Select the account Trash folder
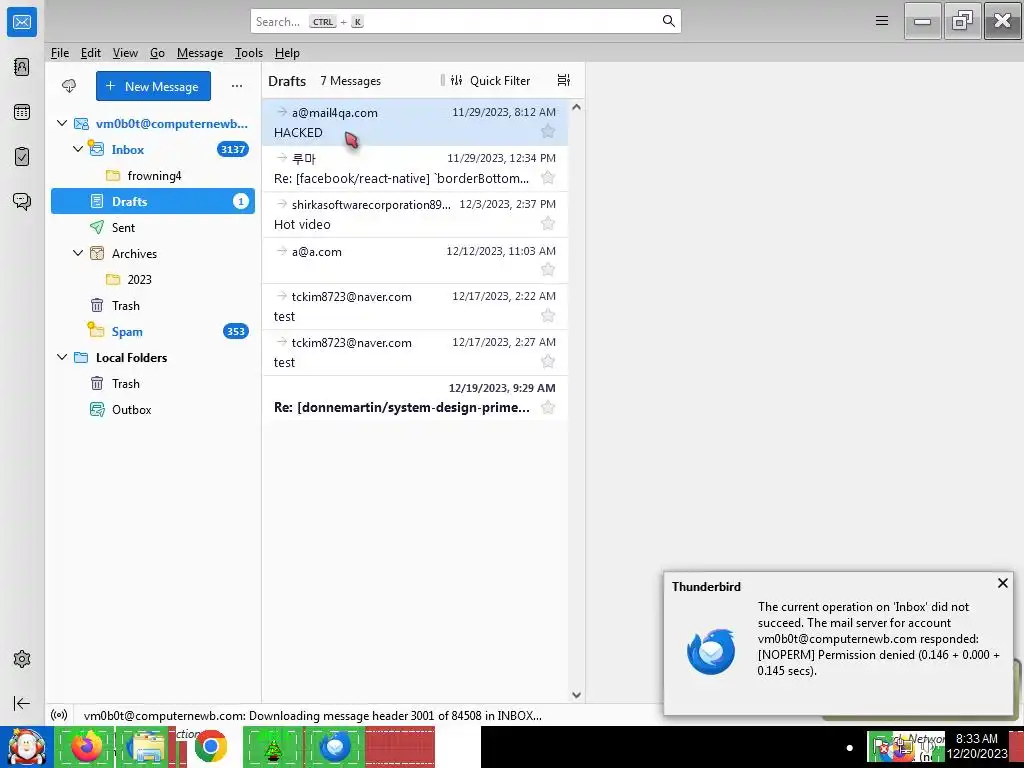The width and height of the screenshot is (1024, 768). [153, 306]
